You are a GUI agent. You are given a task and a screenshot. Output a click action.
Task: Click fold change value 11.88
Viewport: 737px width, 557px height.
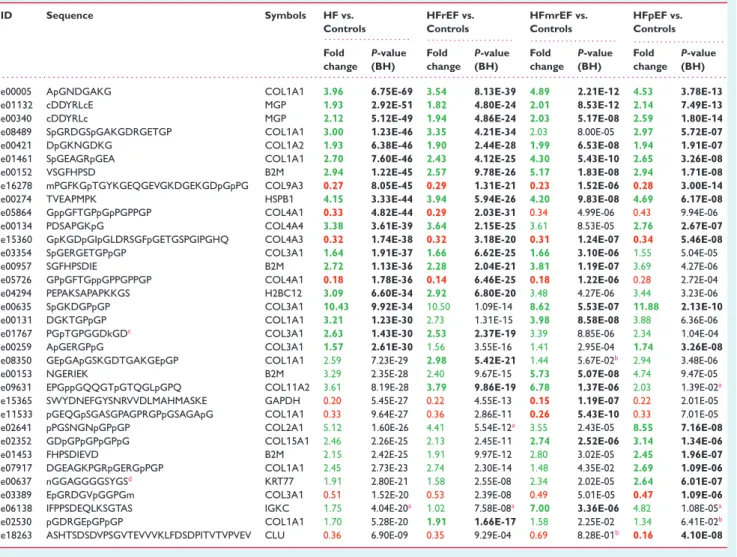click(x=646, y=307)
